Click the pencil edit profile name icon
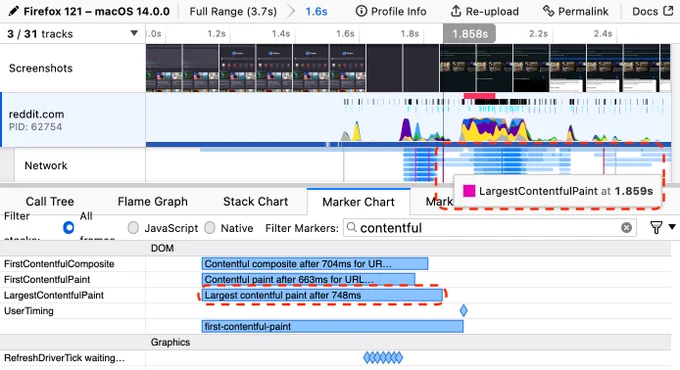 [13, 11]
